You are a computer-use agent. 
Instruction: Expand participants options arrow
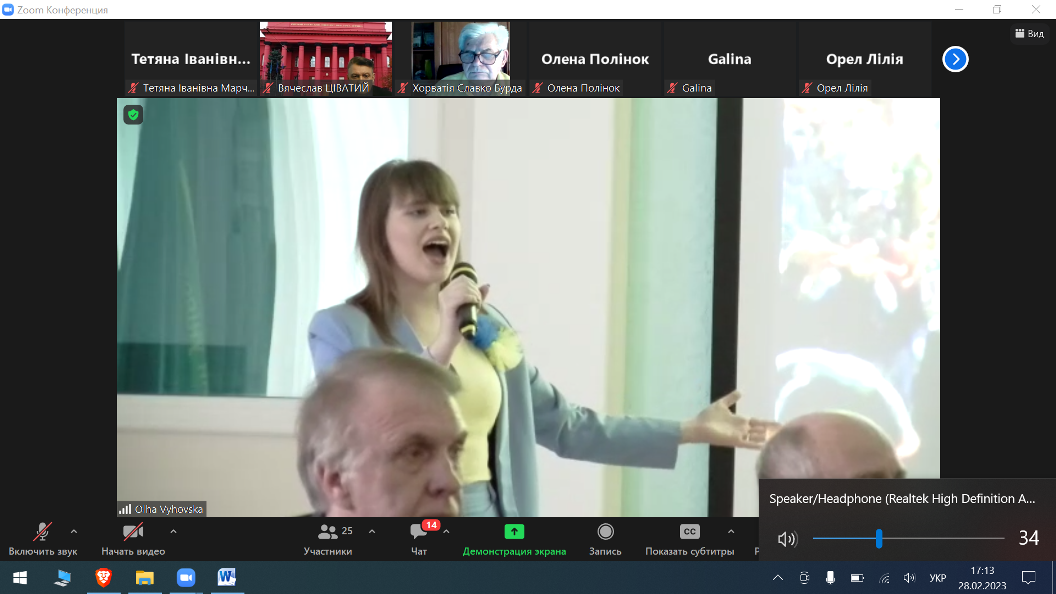tap(372, 531)
